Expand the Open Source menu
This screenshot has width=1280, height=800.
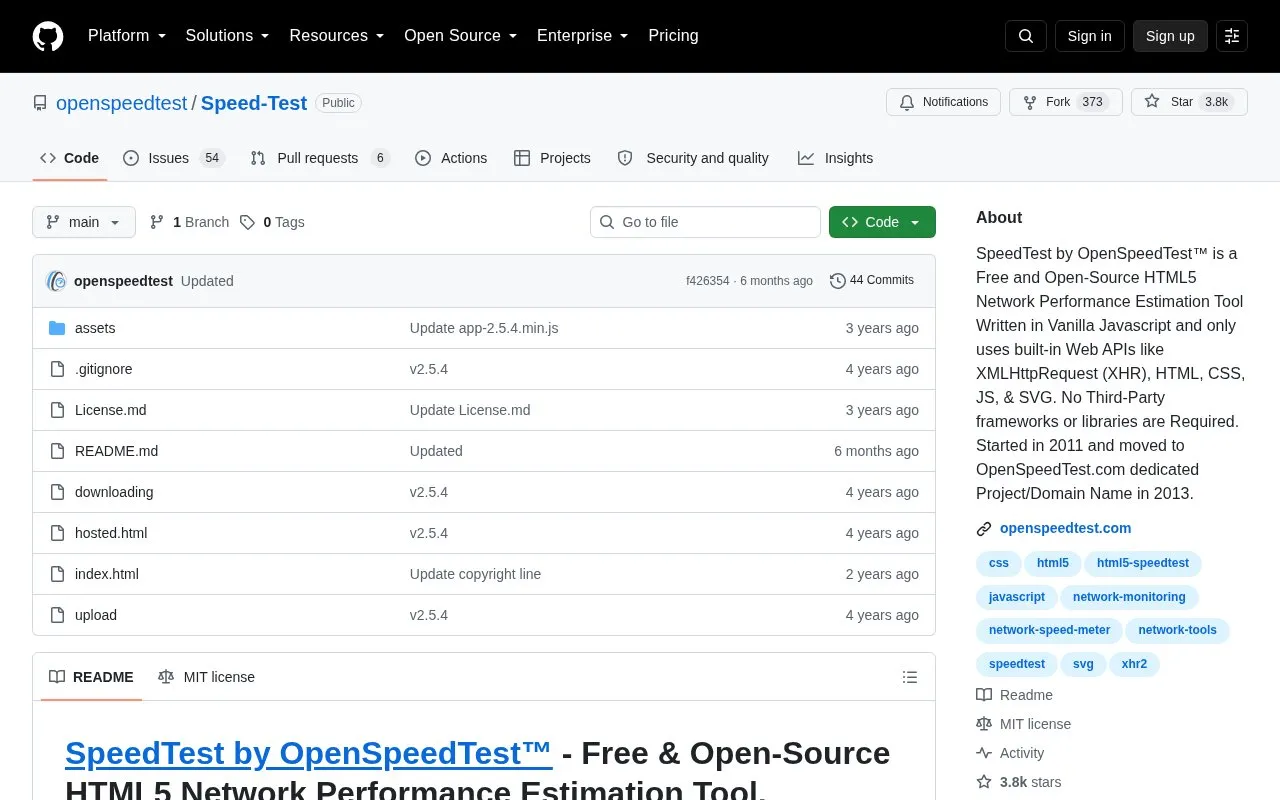point(460,36)
